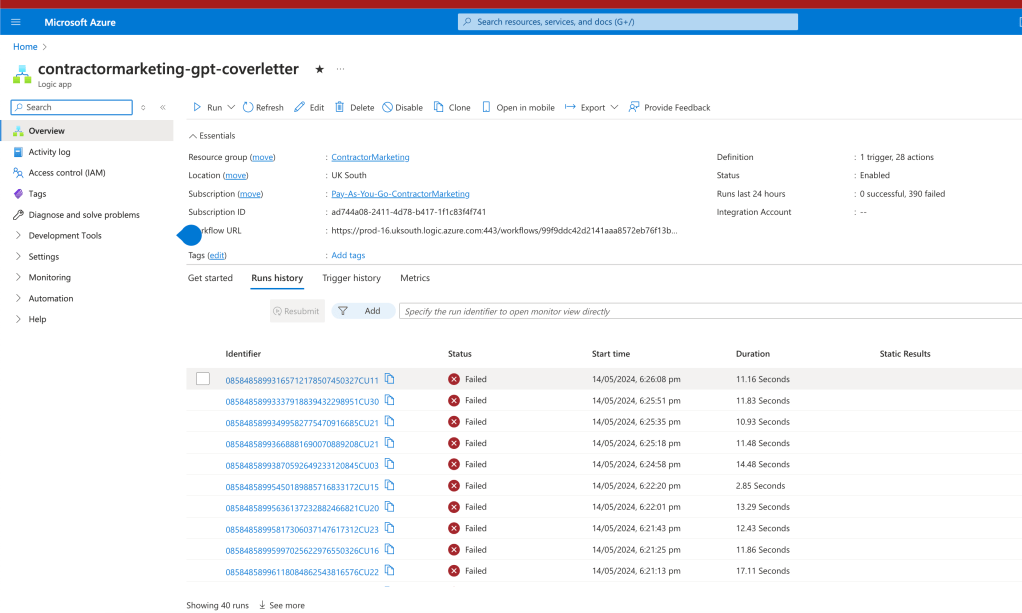Copy identifier of run ending CU15
The image size is (1022, 613).
click(389, 486)
